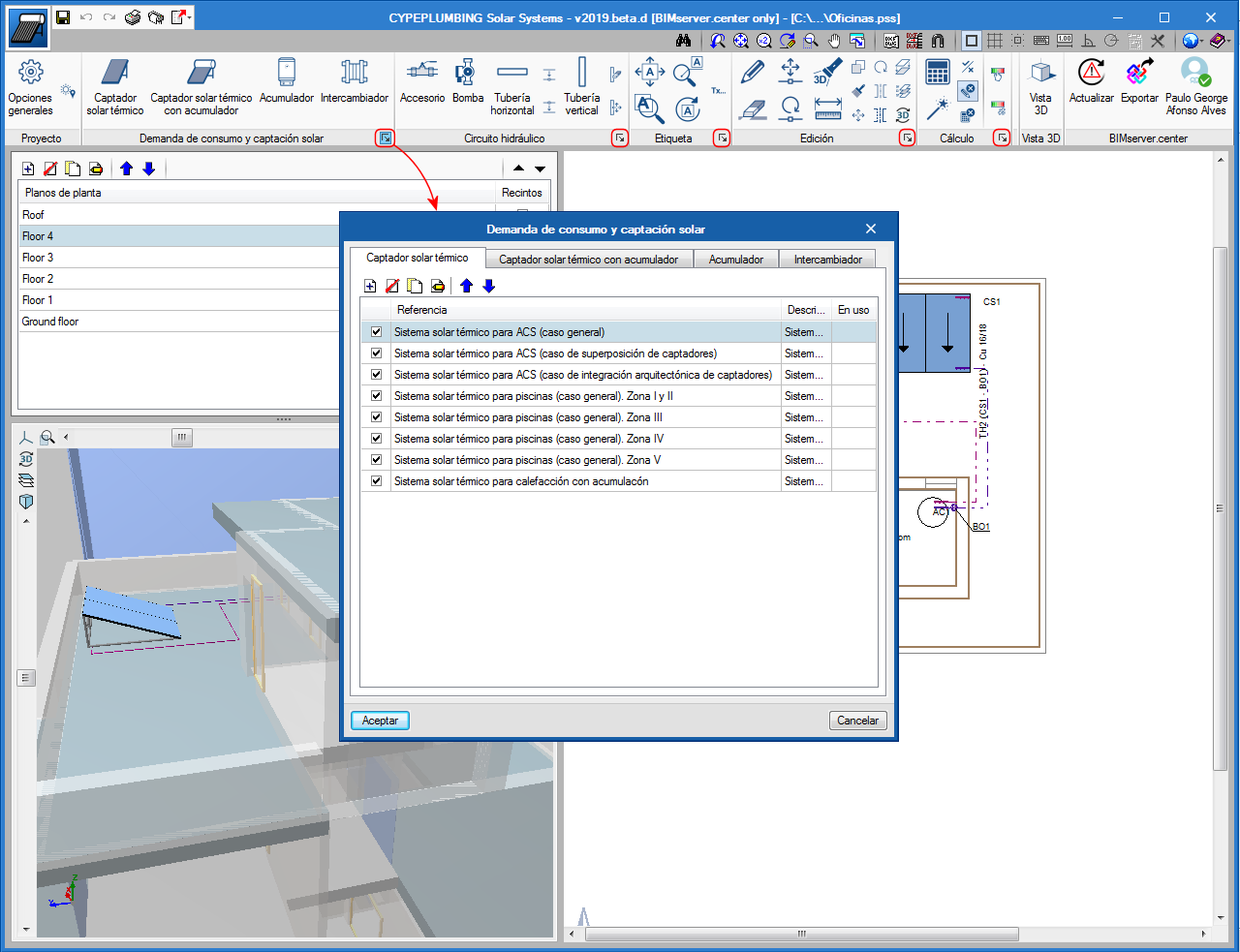Image resolution: width=1240 pixels, height=952 pixels.
Task: Click the magic wand tool in Cálculo
Action: pyautogui.click(x=938, y=109)
